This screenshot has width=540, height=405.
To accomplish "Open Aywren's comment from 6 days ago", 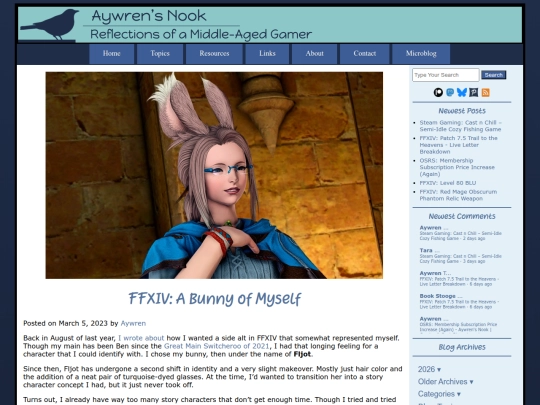I will (459, 279).
